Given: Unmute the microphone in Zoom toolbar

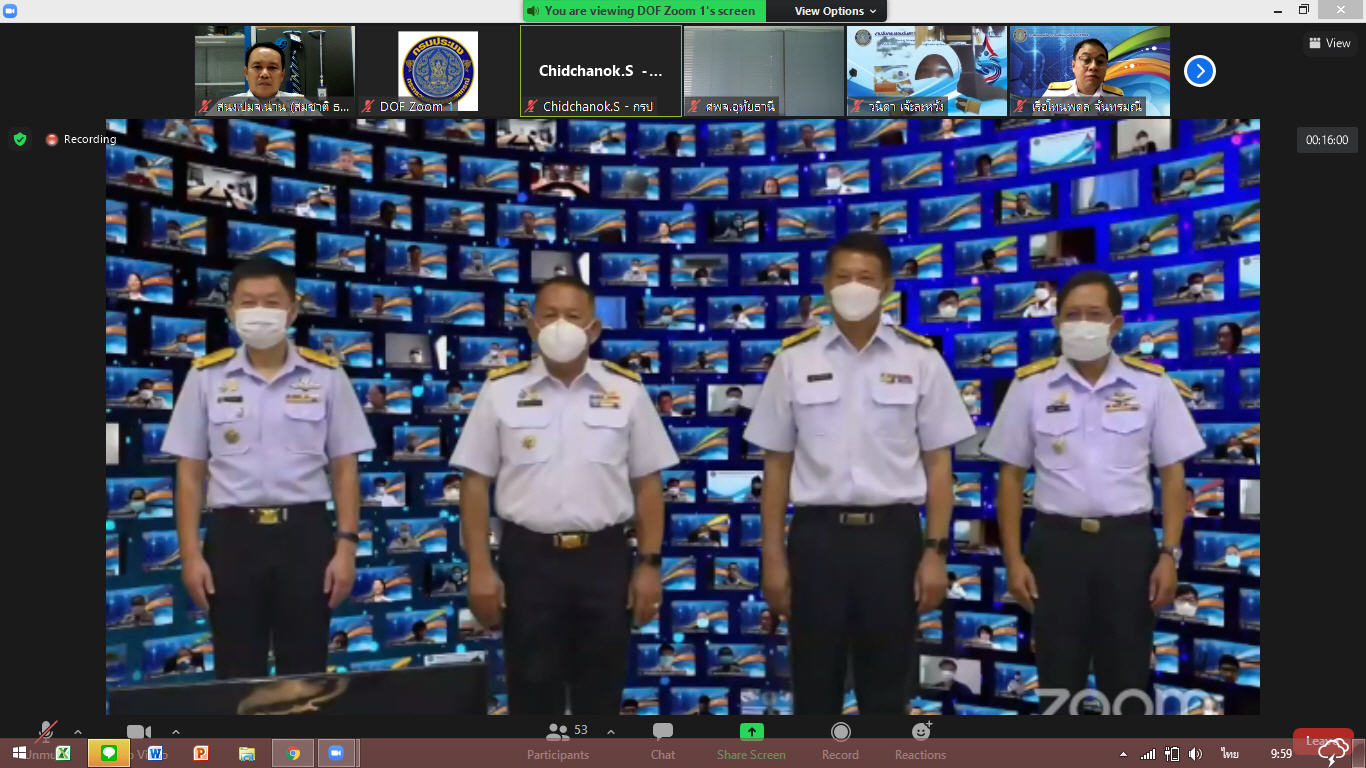Looking at the screenshot, I should click(x=46, y=732).
